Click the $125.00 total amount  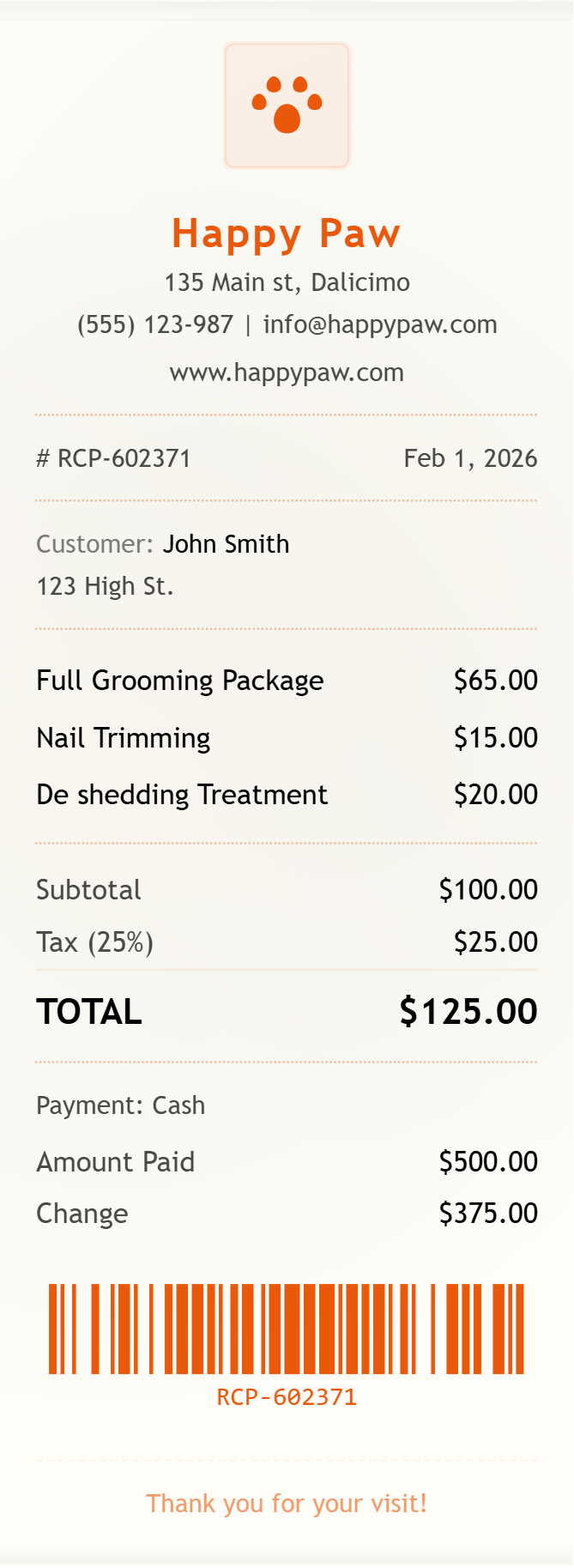coord(468,1012)
